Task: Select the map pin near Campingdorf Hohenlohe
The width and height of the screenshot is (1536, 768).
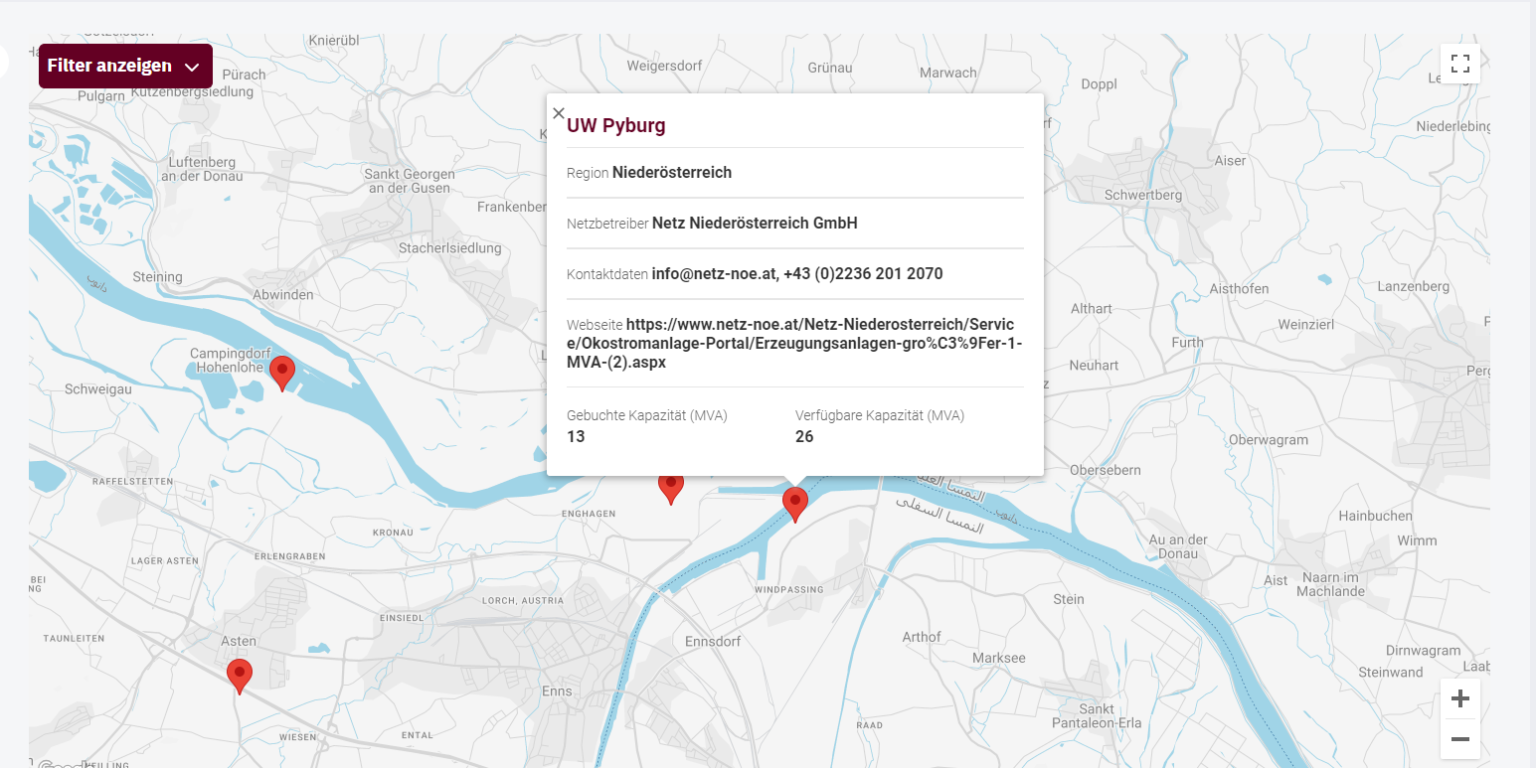Action: point(283,373)
